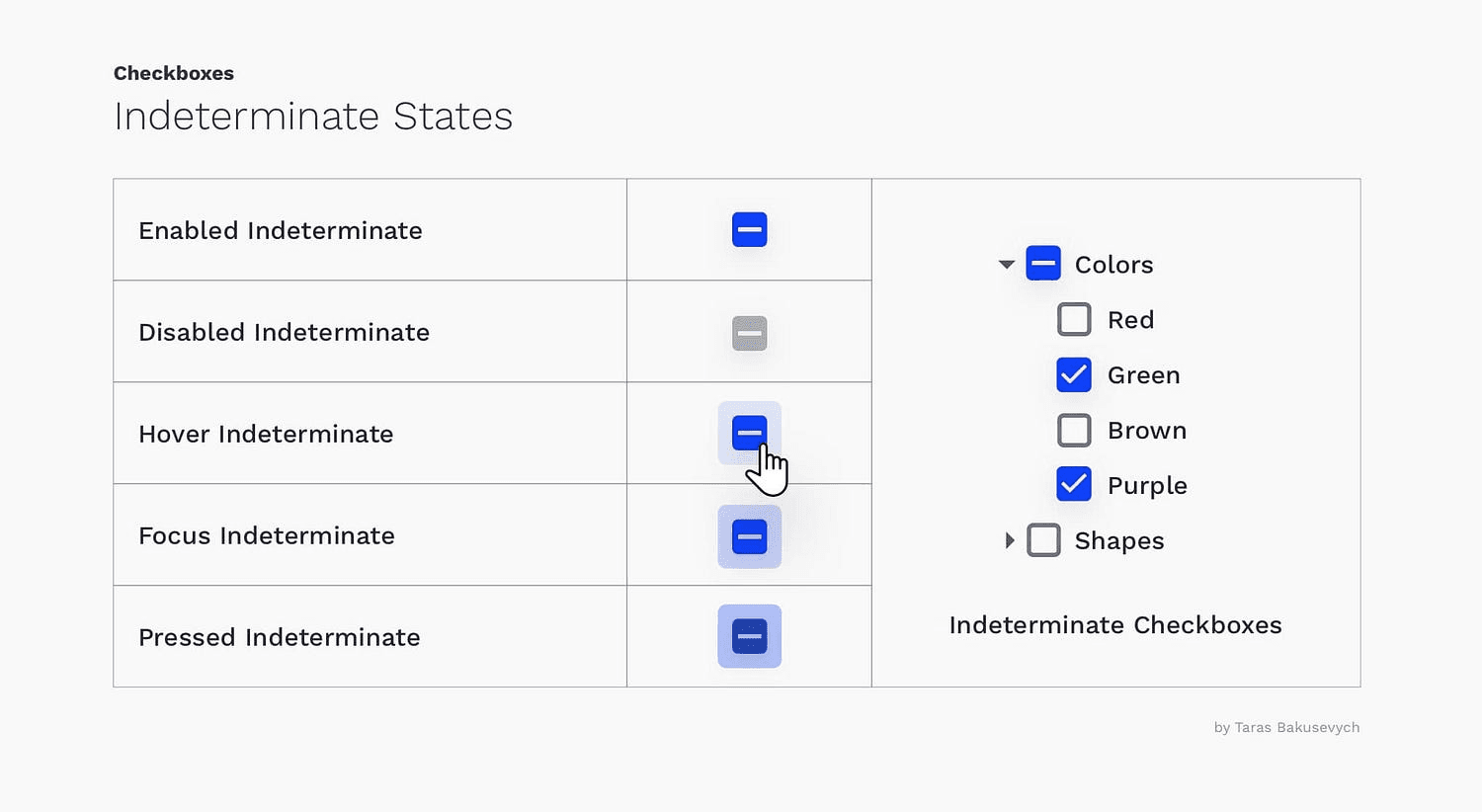Click the Indeterminate States heading

coord(313,117)
